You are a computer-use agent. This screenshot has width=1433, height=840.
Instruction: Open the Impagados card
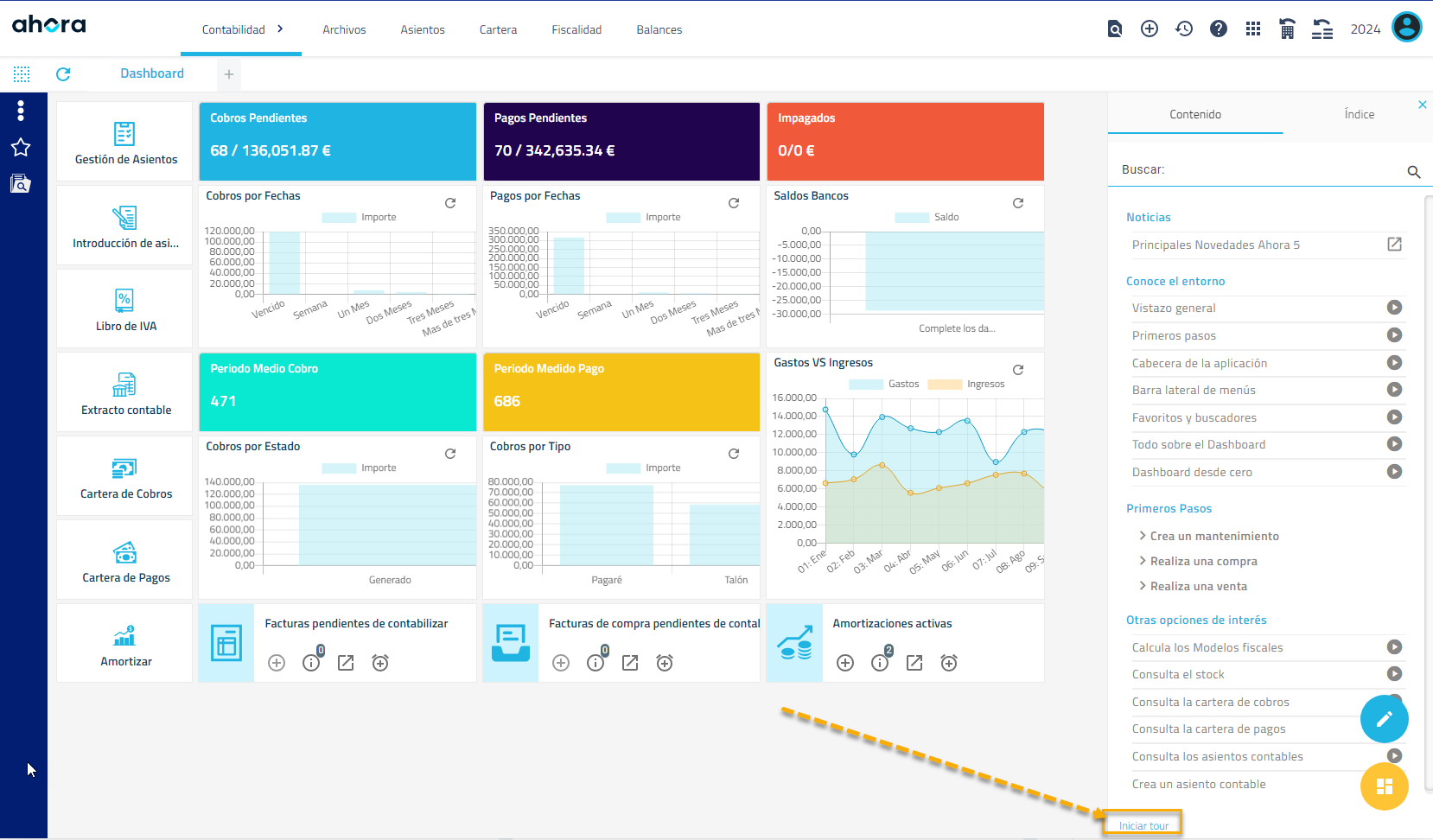906,142
